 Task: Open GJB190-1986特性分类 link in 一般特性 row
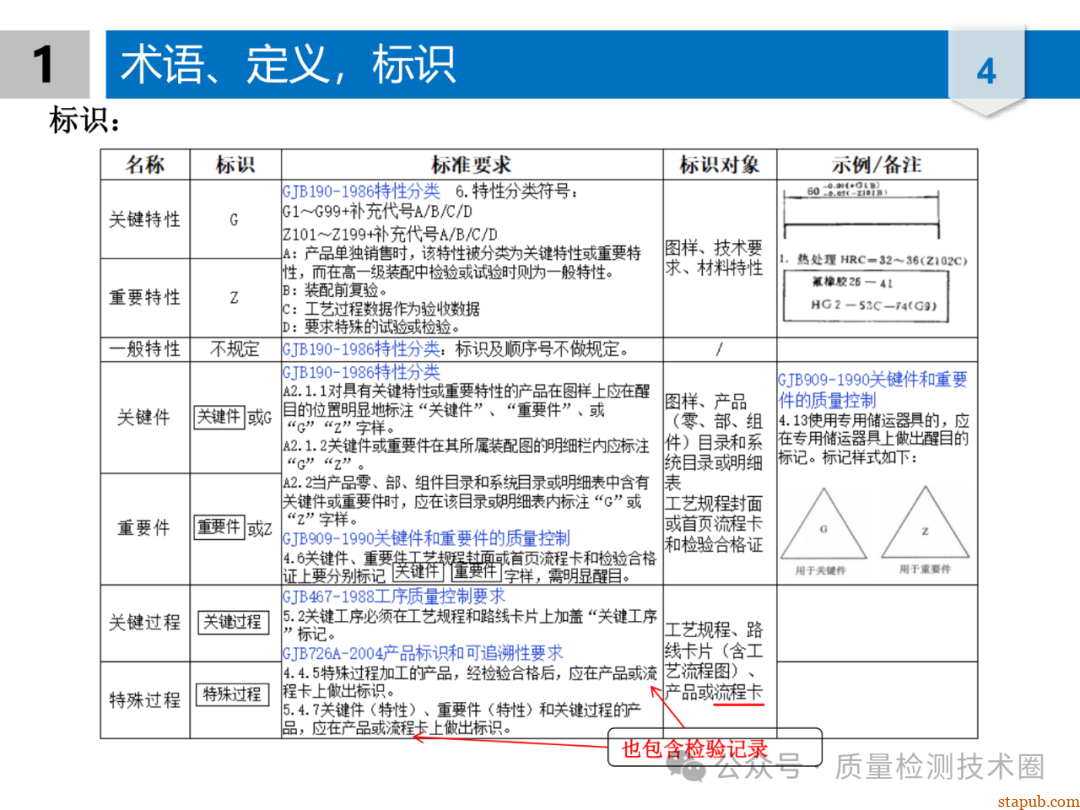[x=361, y=349]
